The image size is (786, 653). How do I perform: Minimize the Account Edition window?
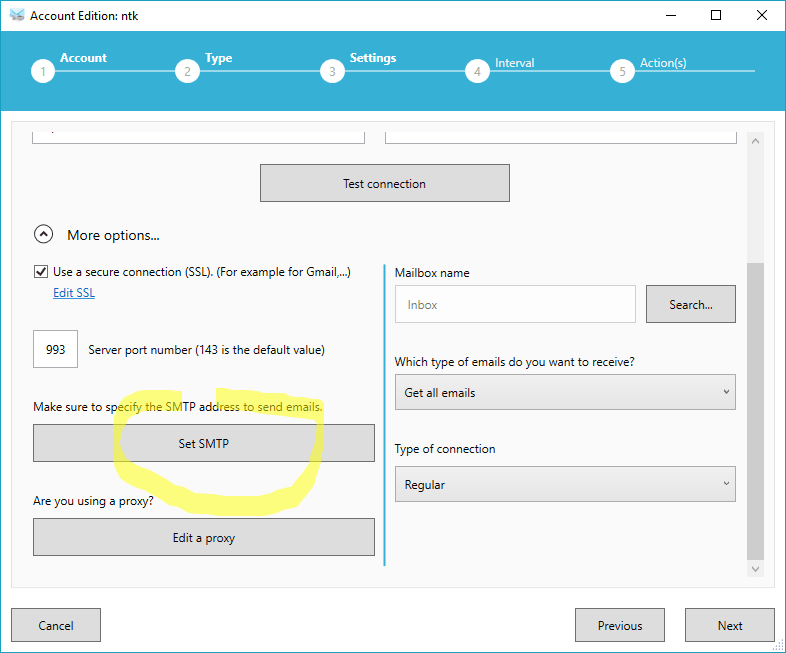pos(671,16)
